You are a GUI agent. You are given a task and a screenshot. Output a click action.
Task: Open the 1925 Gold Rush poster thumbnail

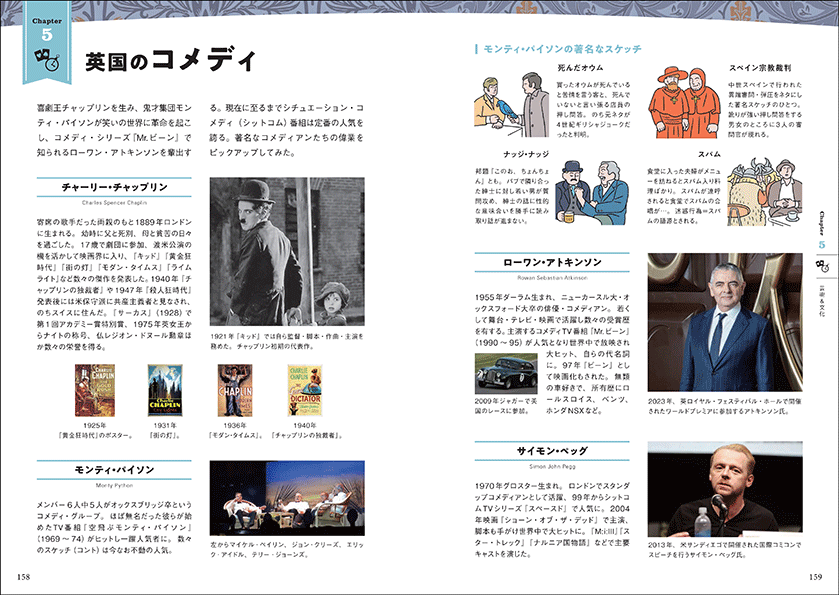[95, 391]
